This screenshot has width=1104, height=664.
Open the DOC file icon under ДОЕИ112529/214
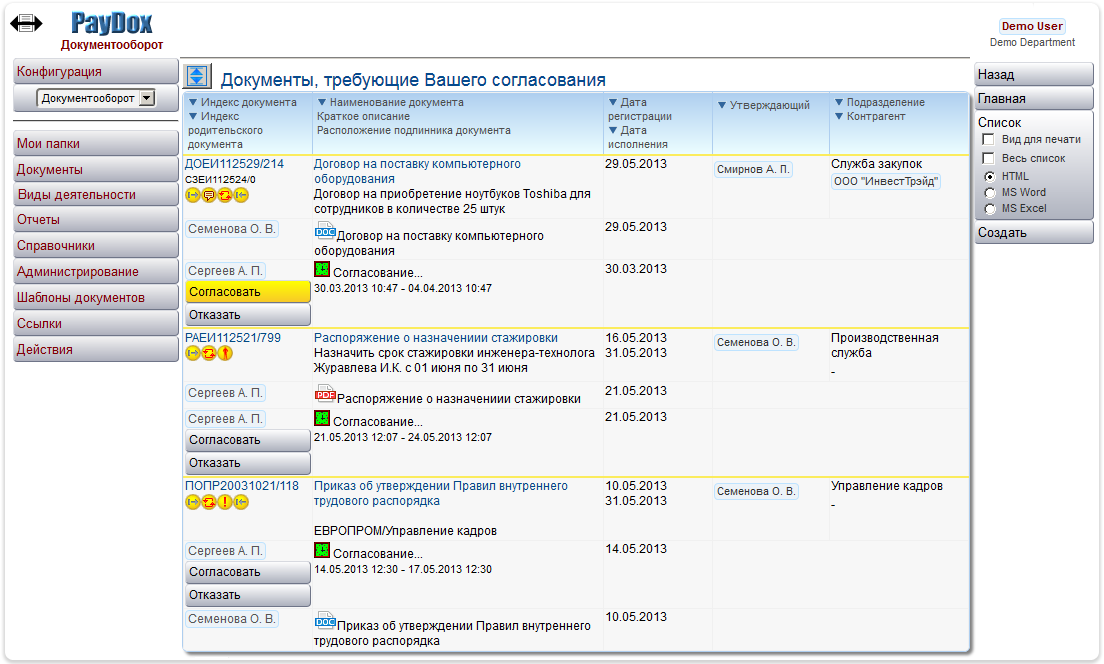coord(325,230)
